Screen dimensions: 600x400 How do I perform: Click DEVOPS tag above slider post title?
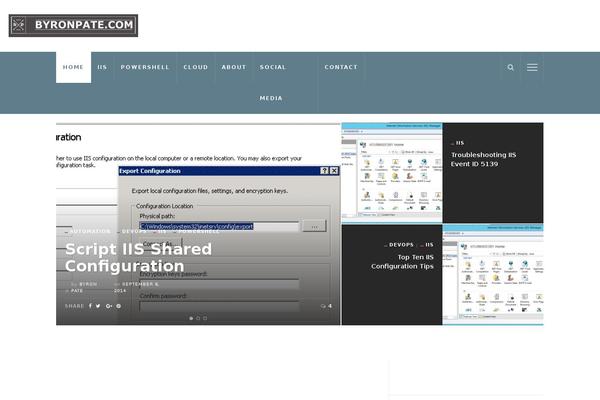click(x=134, y=231)
